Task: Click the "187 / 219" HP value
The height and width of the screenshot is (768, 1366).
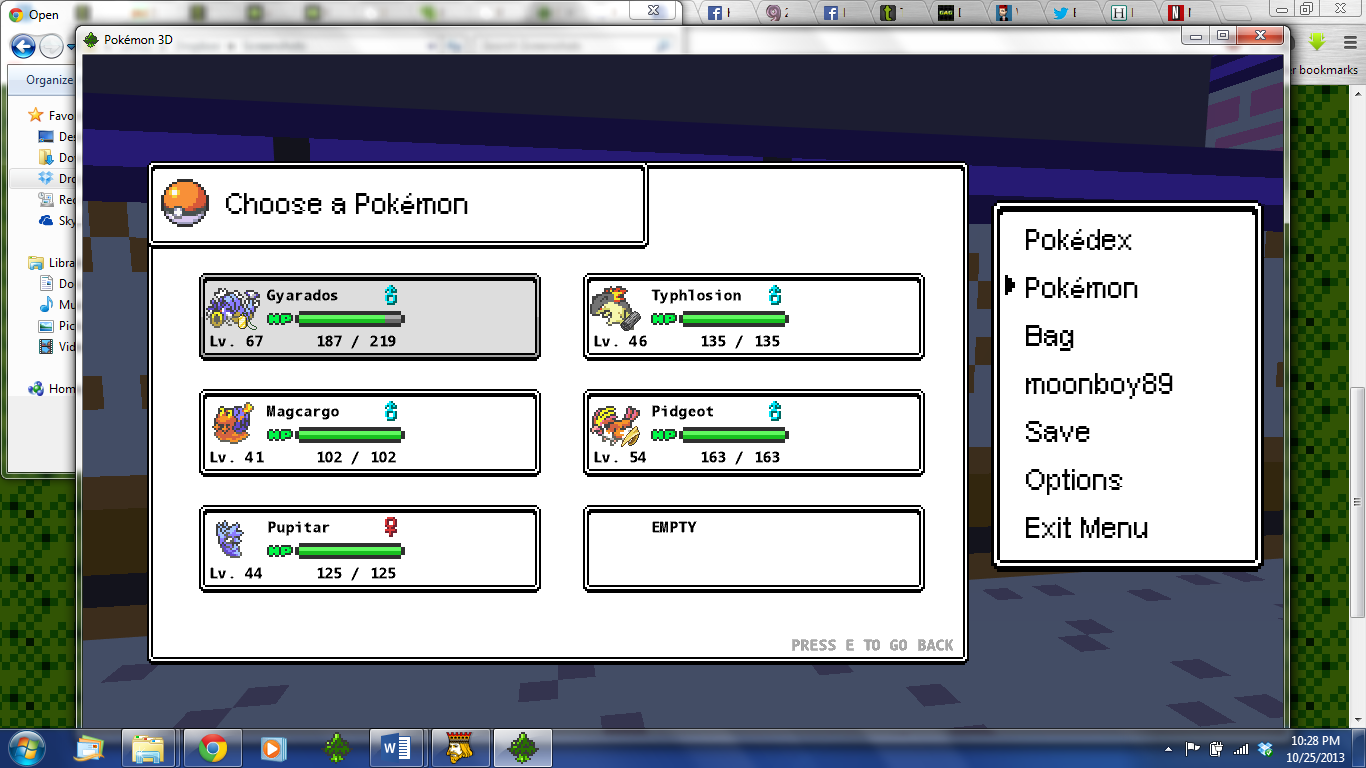Action: [356, 341]
